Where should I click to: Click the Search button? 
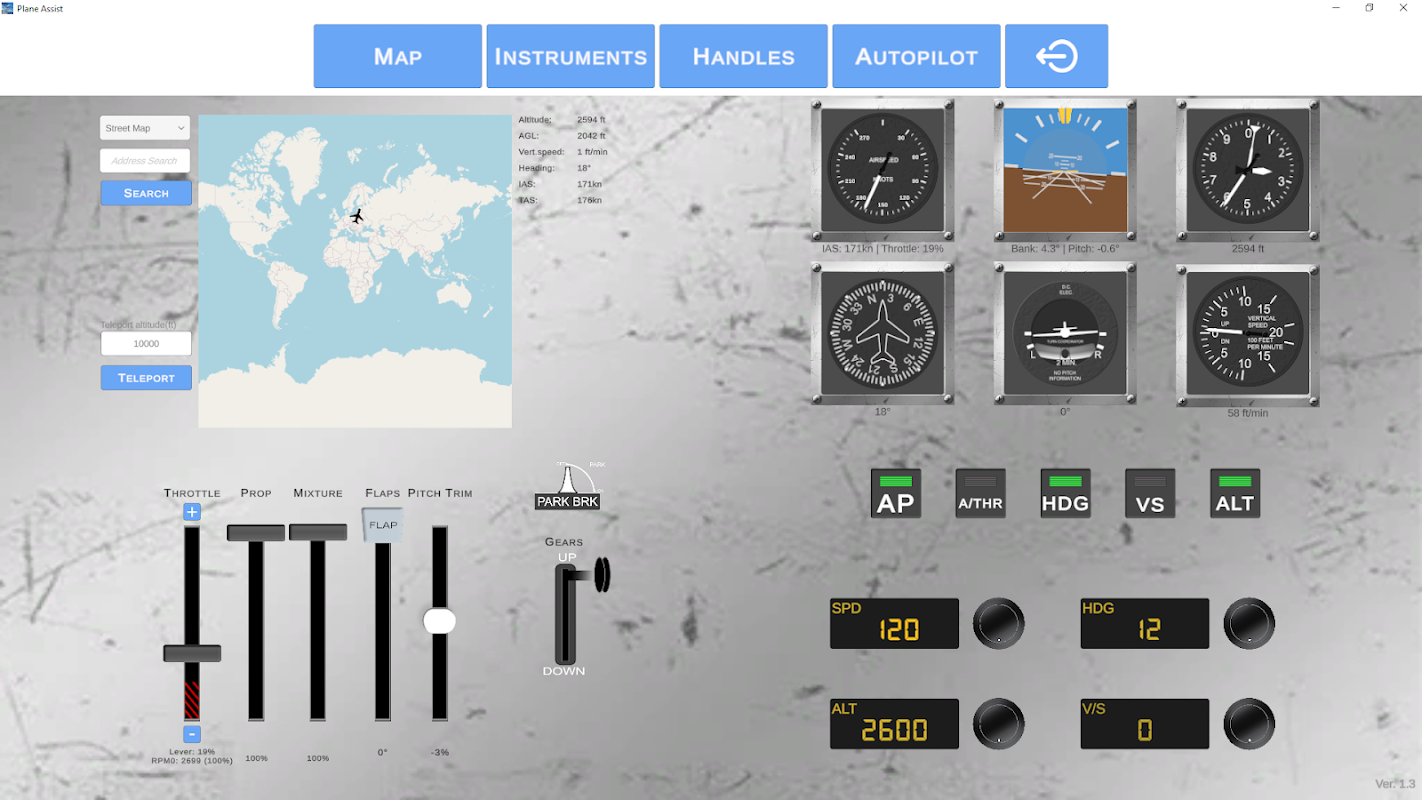click(146, 193)
